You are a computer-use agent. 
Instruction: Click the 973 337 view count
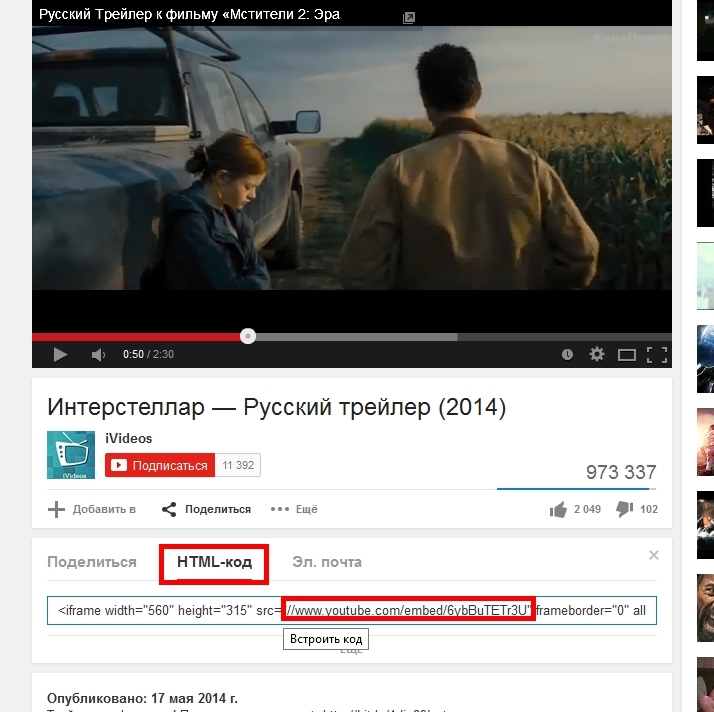[621, 472]
